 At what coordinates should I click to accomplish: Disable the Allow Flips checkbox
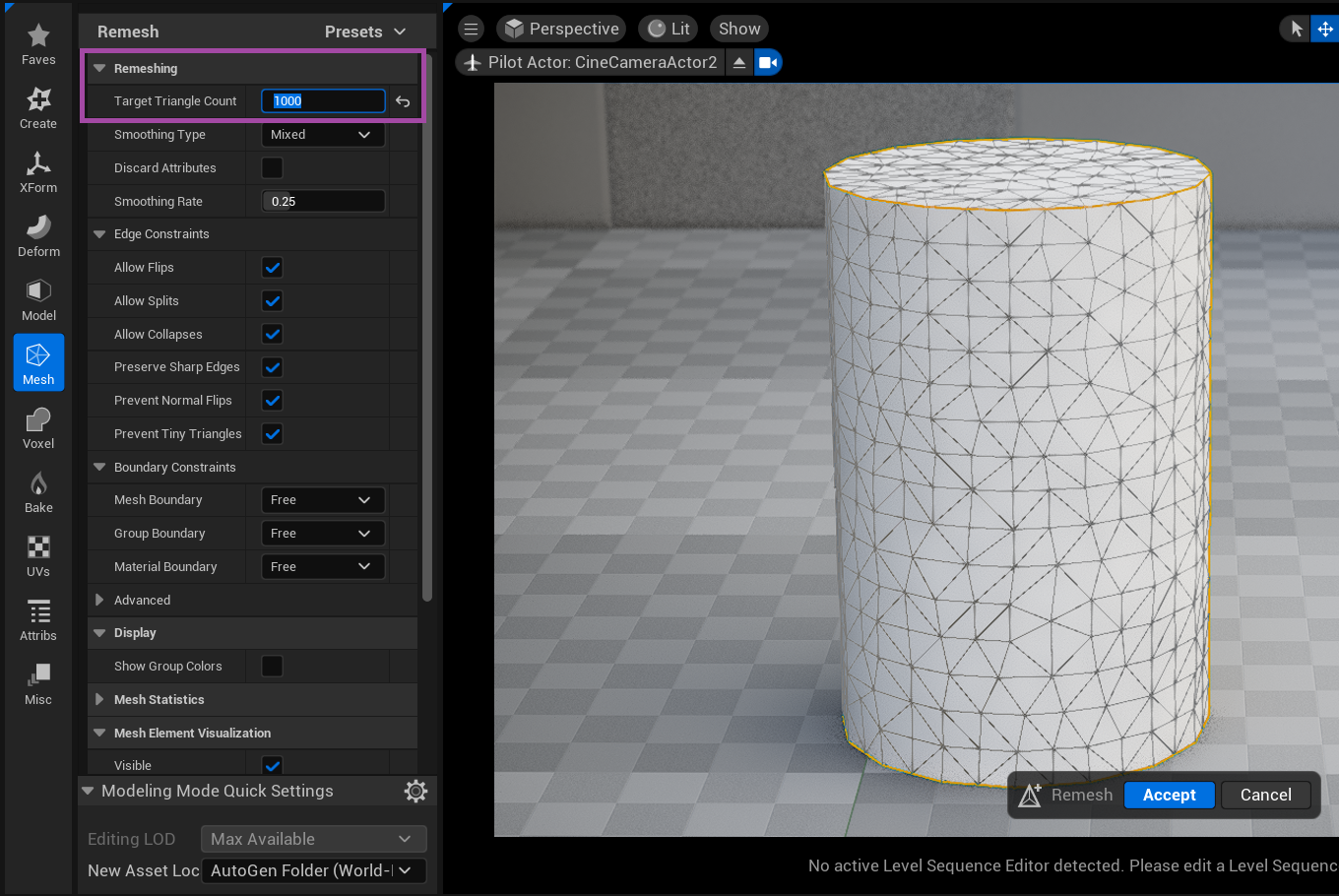click(x=272, y=267)
